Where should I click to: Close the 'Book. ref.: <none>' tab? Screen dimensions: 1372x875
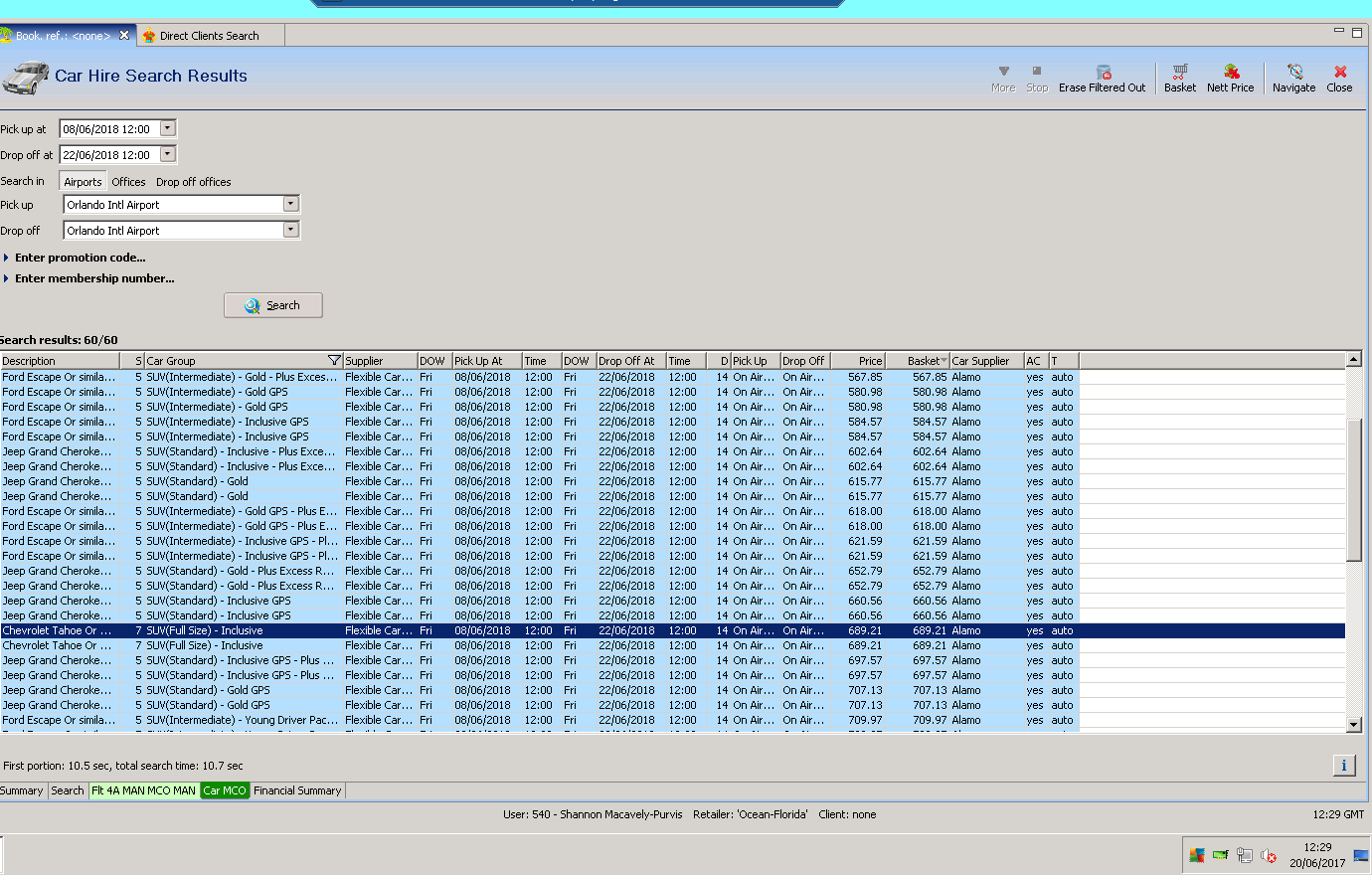124,35
